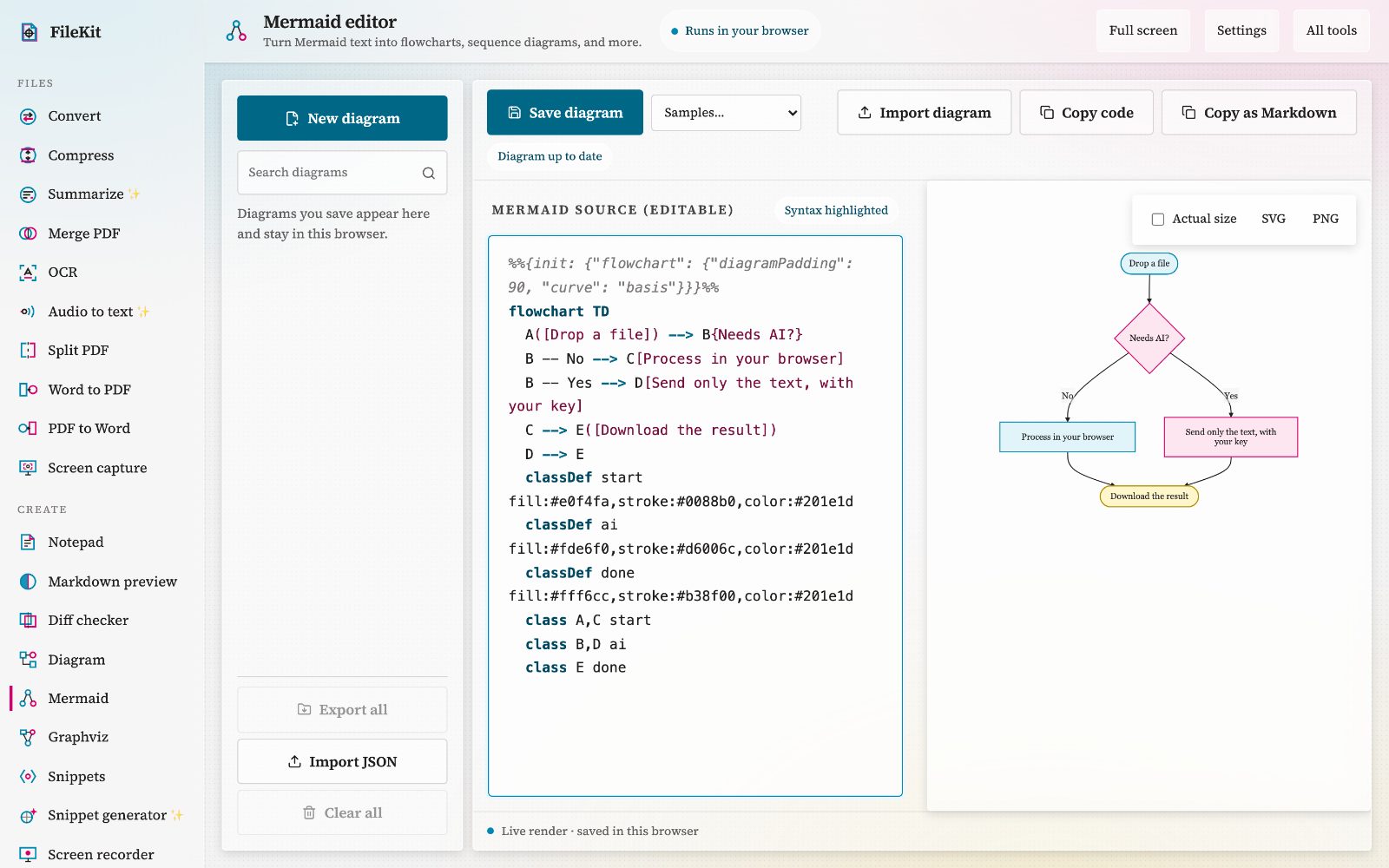Click the FileKit logo icon
The image size is (1389, 868).
30,32
